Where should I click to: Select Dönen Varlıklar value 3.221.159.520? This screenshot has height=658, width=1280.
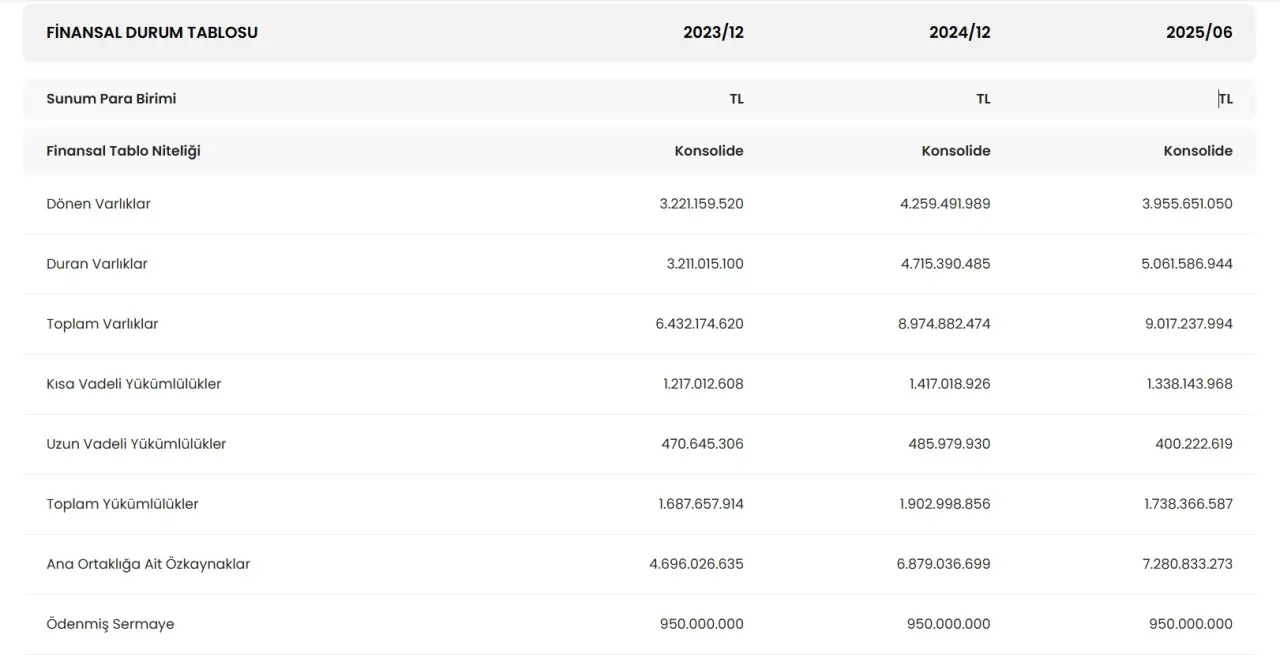coord(701,204)
